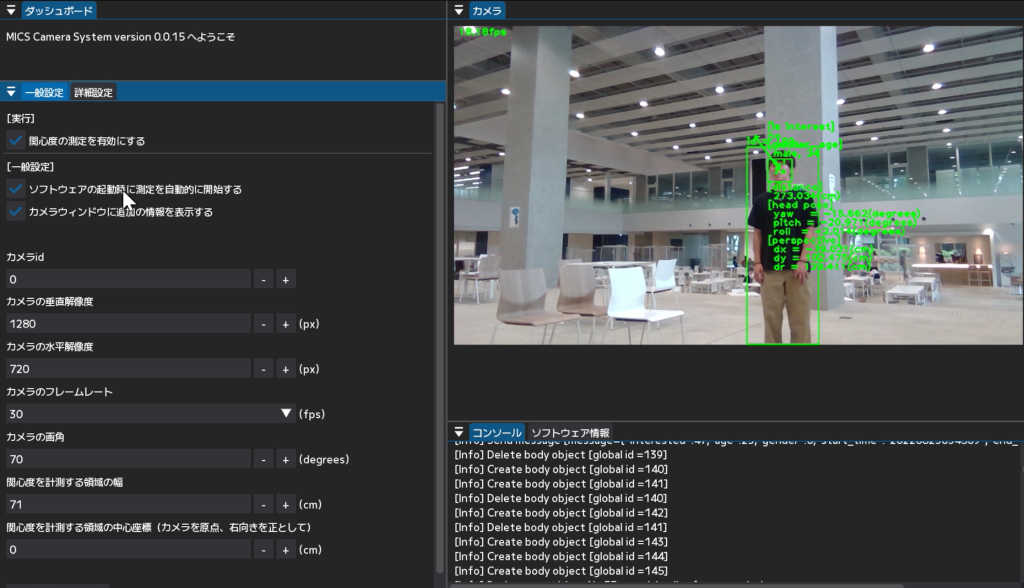Click the 中心座標 input field
The height and width of the screenshot is (588, 1024).
point(128,549)
